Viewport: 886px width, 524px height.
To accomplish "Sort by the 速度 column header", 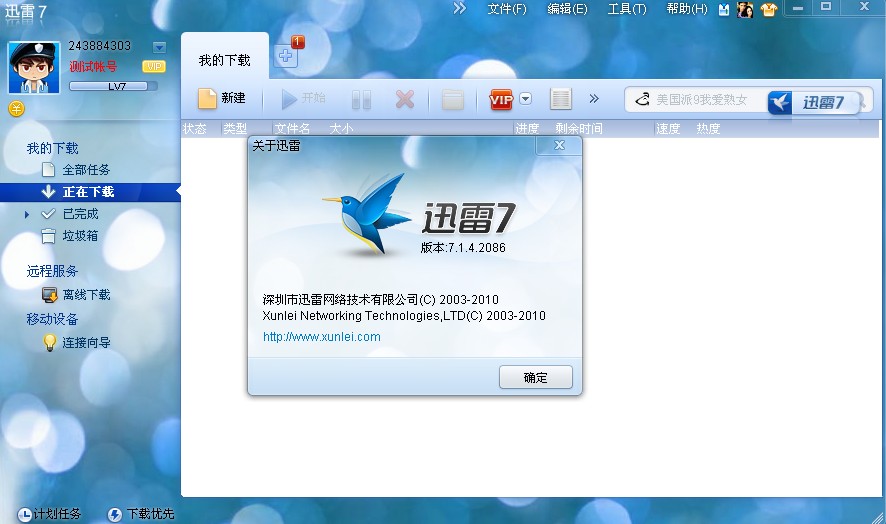I will point(668,129).
